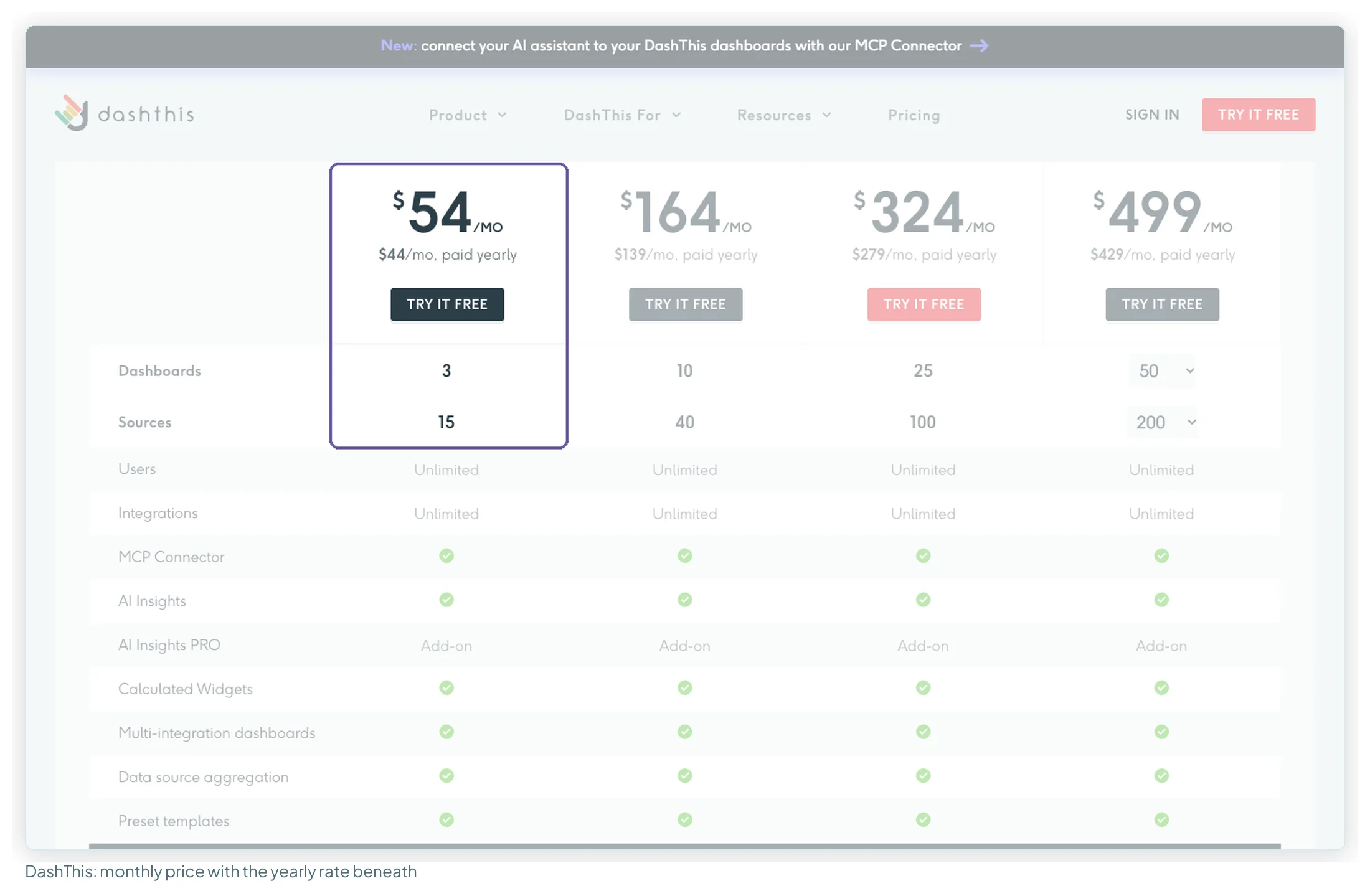Expand the Resources menu
This screenshot has height=896, width=1370.
click(784, 115)
